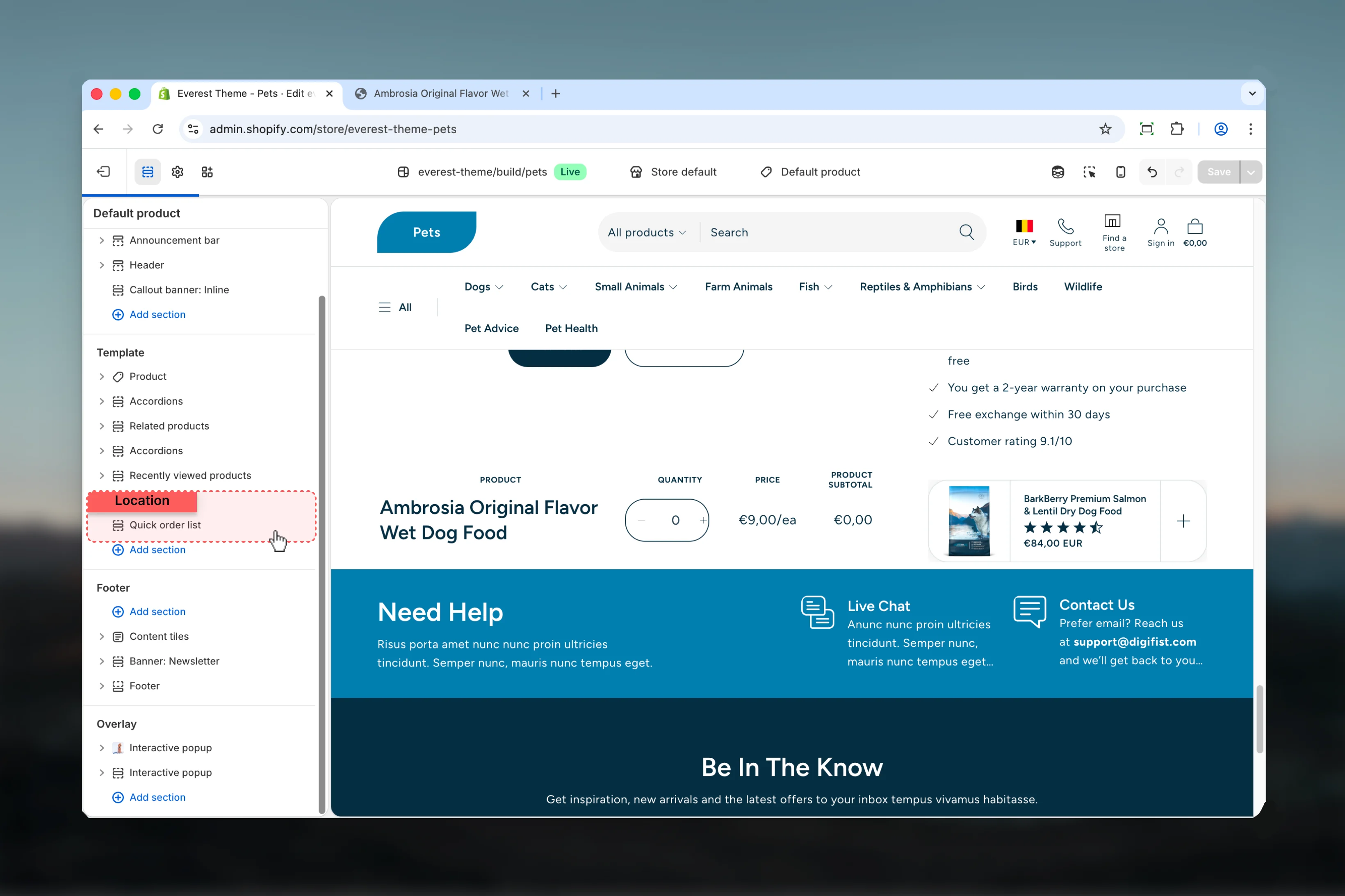Expand Recently viewed products section

pyautogui.click(x=102, y=475)
